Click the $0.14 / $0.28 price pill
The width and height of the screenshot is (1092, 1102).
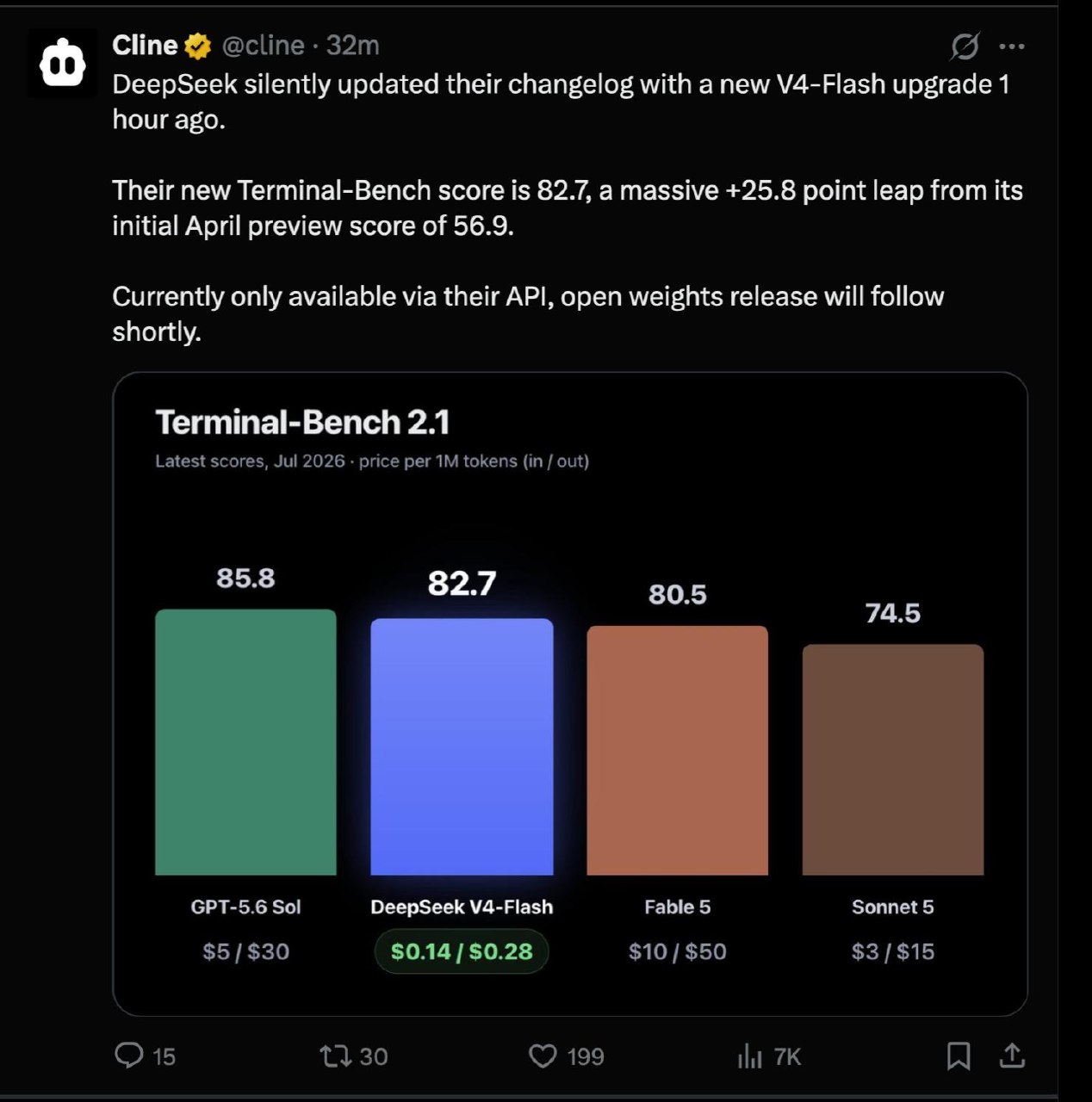pos(462,951)
